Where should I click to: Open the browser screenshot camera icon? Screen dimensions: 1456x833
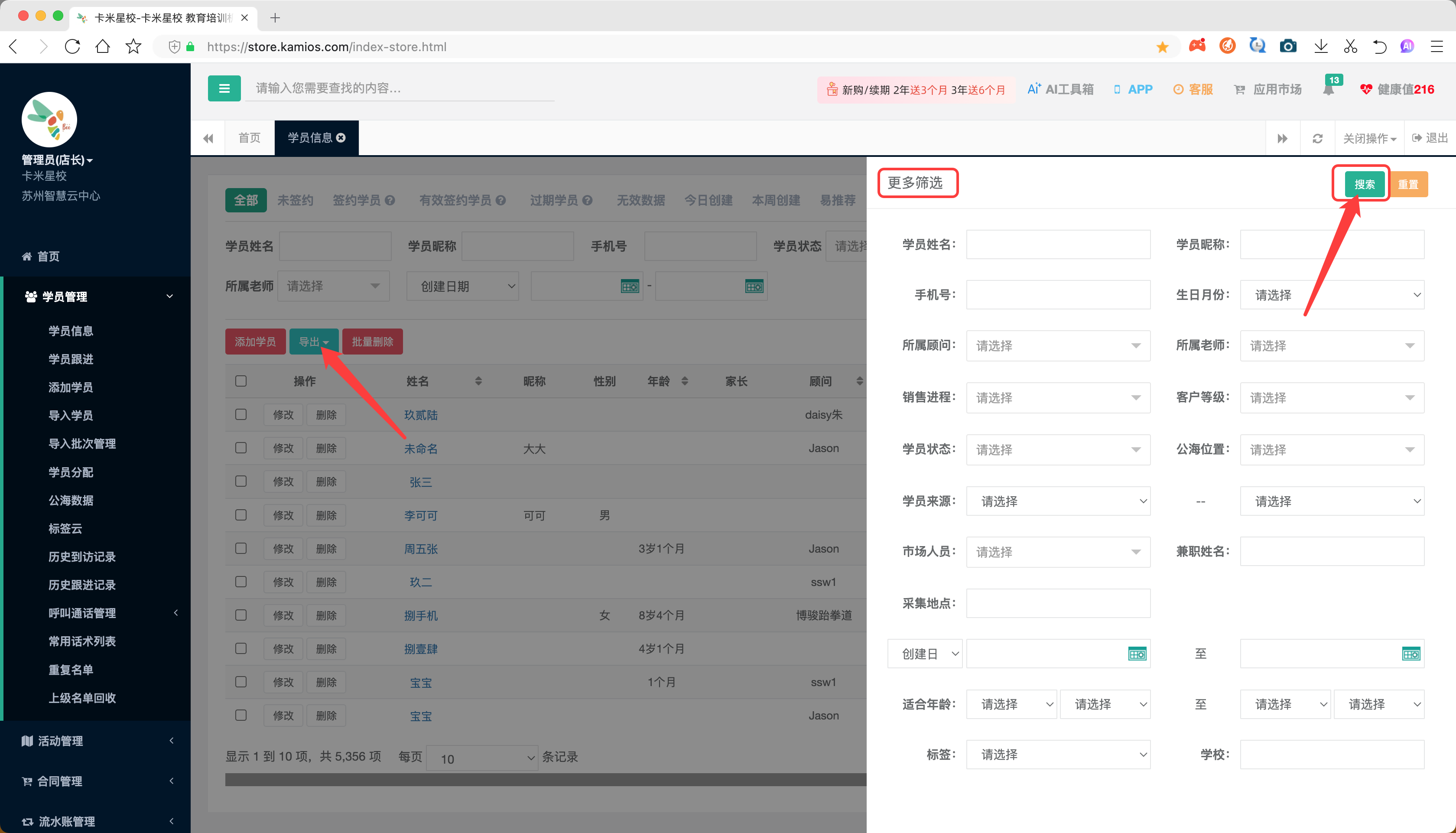[x=1288, y=46]
